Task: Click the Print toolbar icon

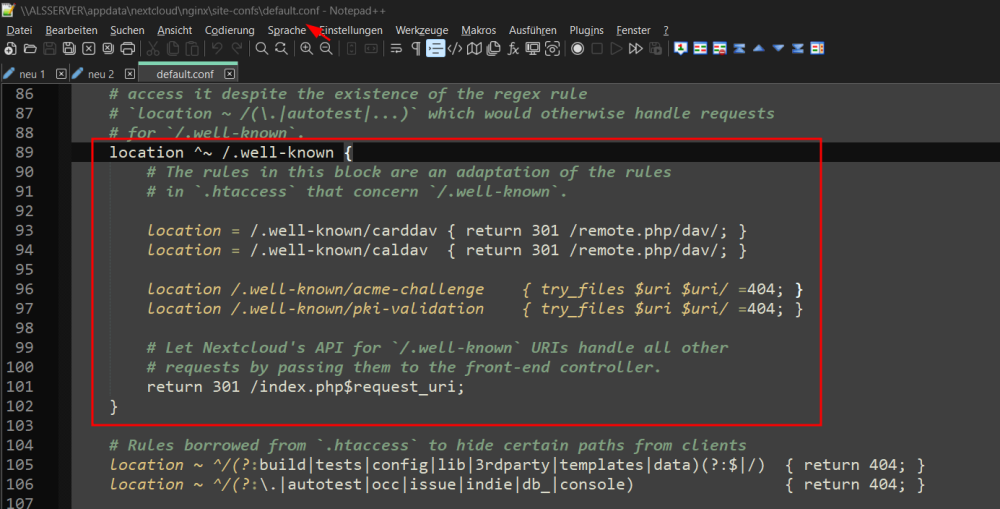Action: tap(128, 48)
